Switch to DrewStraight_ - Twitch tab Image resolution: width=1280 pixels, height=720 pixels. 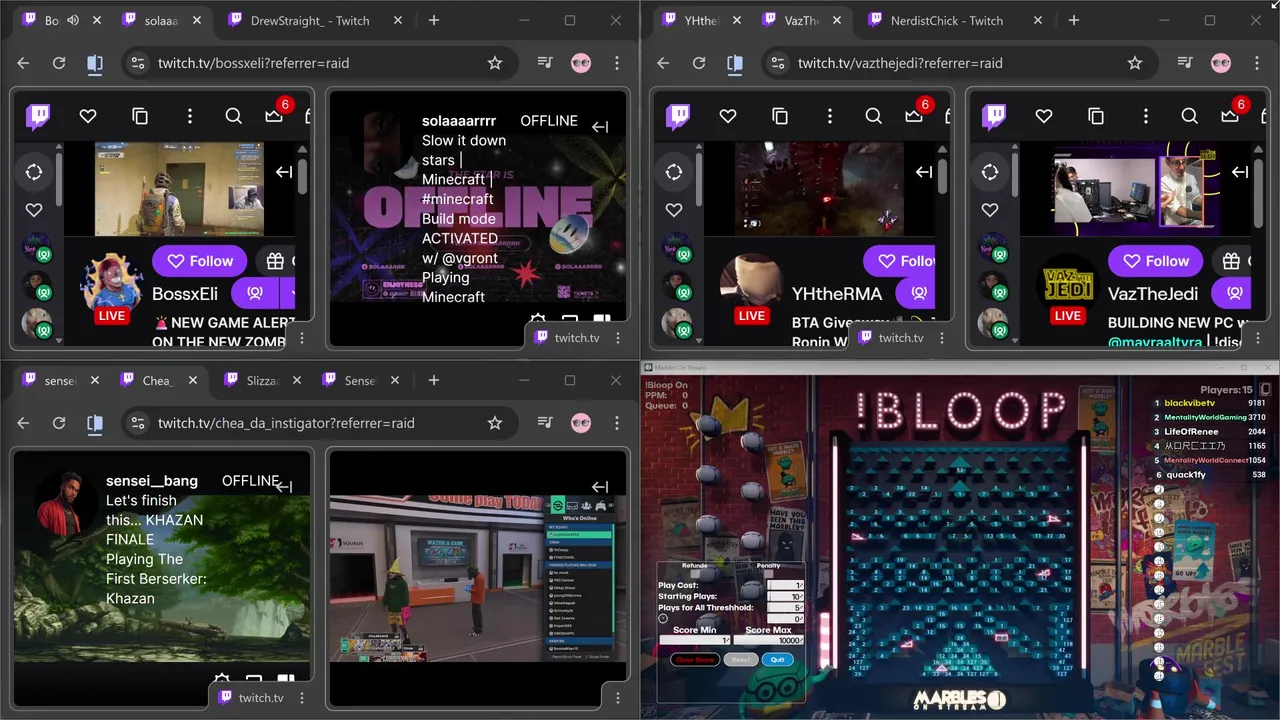point(309,20)
